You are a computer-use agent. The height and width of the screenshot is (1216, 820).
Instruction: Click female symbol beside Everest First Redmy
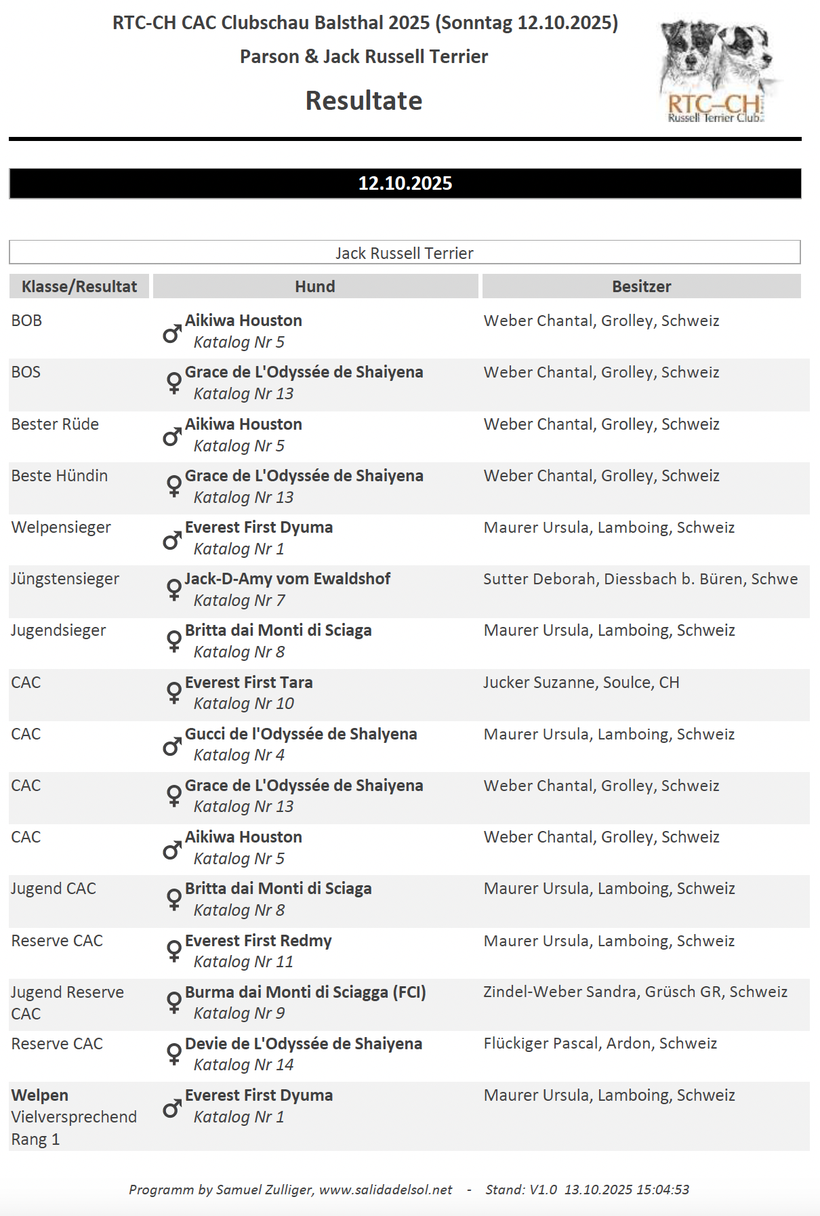coord(173,952)
